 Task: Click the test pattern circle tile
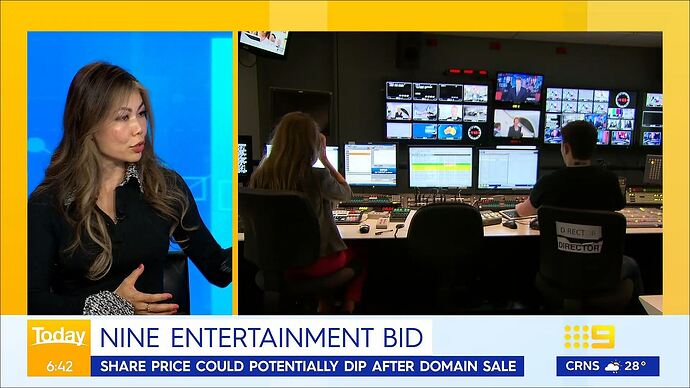622,99
